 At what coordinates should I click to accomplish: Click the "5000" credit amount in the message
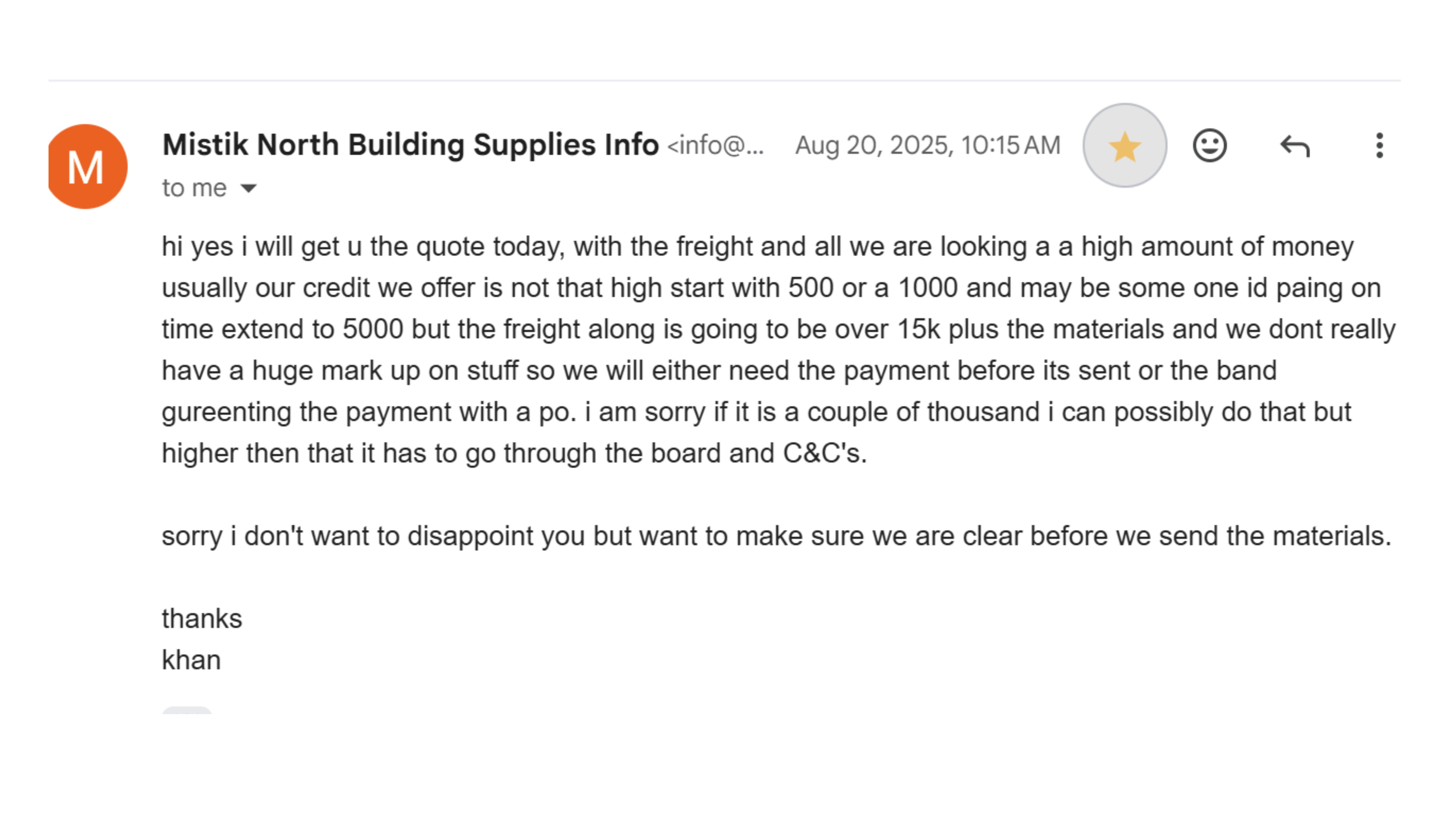pyautogui.click(x=372, y=329)
